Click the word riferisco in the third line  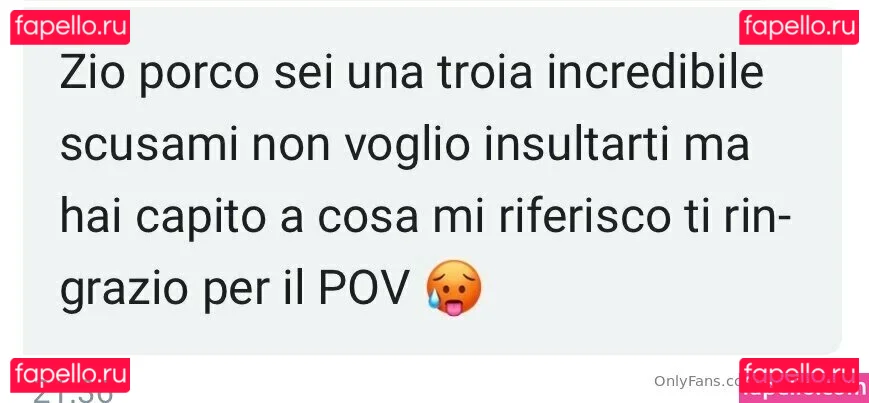(582, 218)
